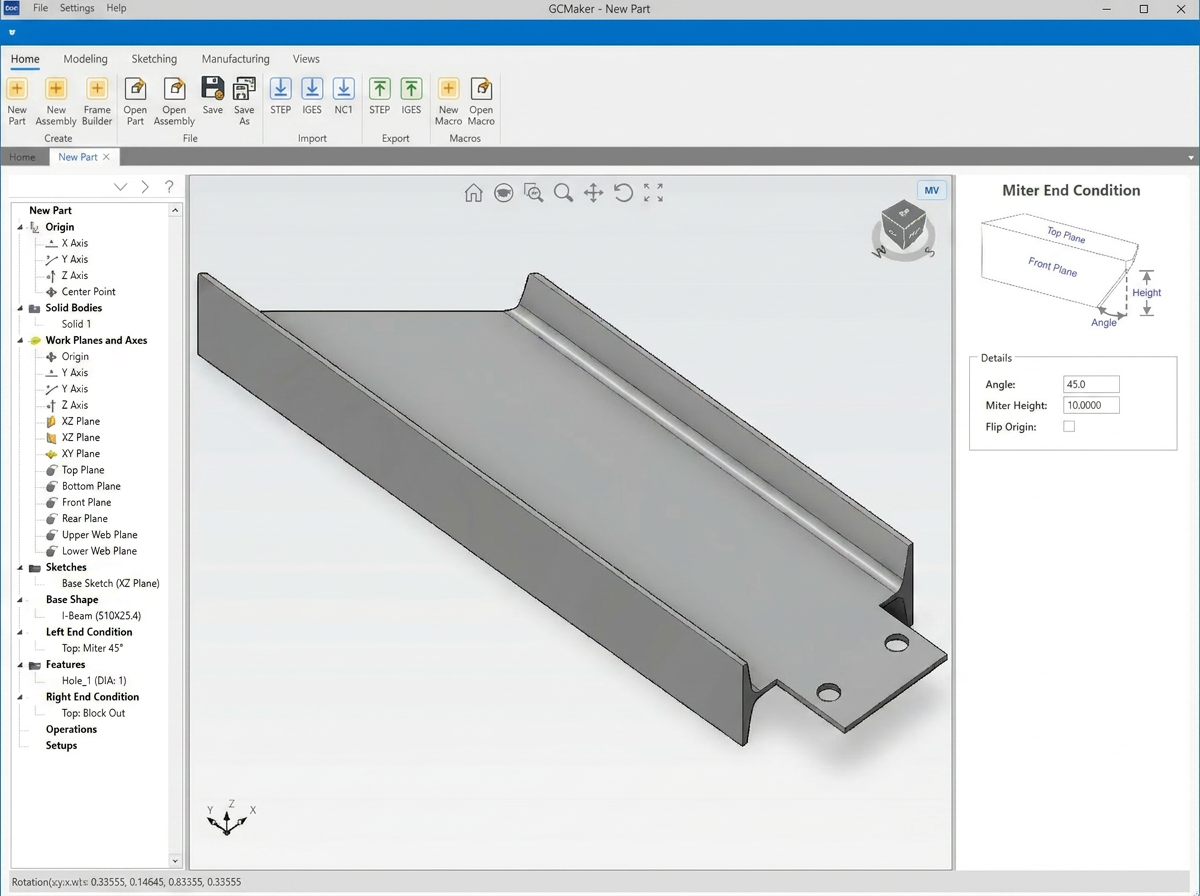The width and height of the screenshot is (1200, 896).
Task: Collapse the Origin tree node
Action: [x=21, y=228]
